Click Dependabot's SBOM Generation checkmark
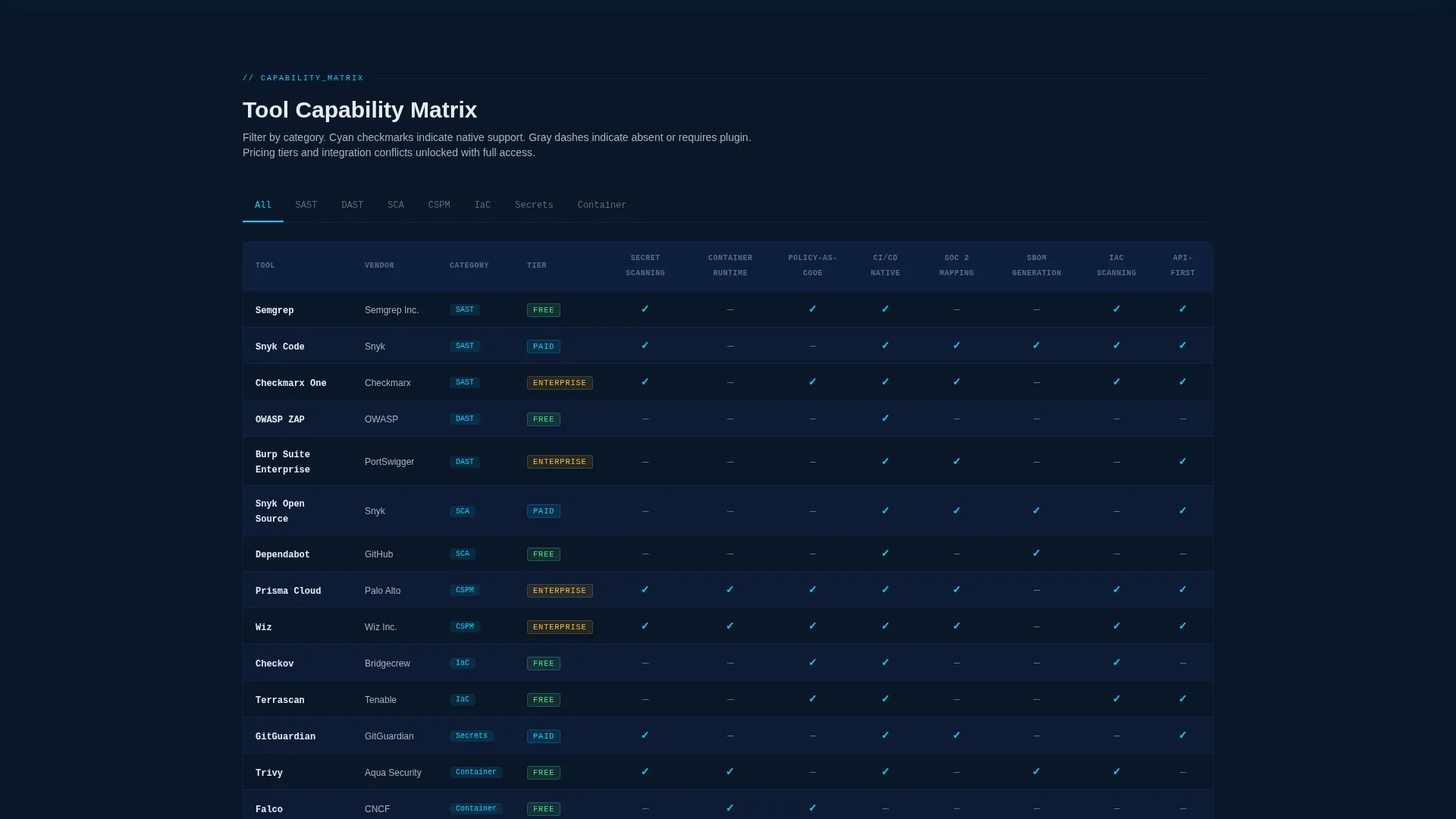Screen dimensions: 1456x819 [1037, 554]
